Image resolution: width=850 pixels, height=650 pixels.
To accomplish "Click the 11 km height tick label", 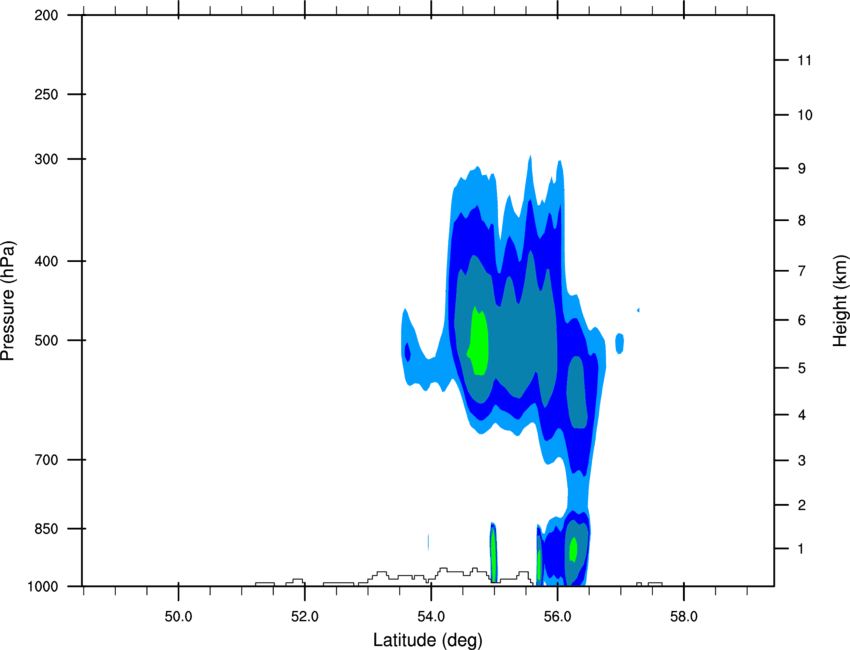I will [x=804, y=60].
